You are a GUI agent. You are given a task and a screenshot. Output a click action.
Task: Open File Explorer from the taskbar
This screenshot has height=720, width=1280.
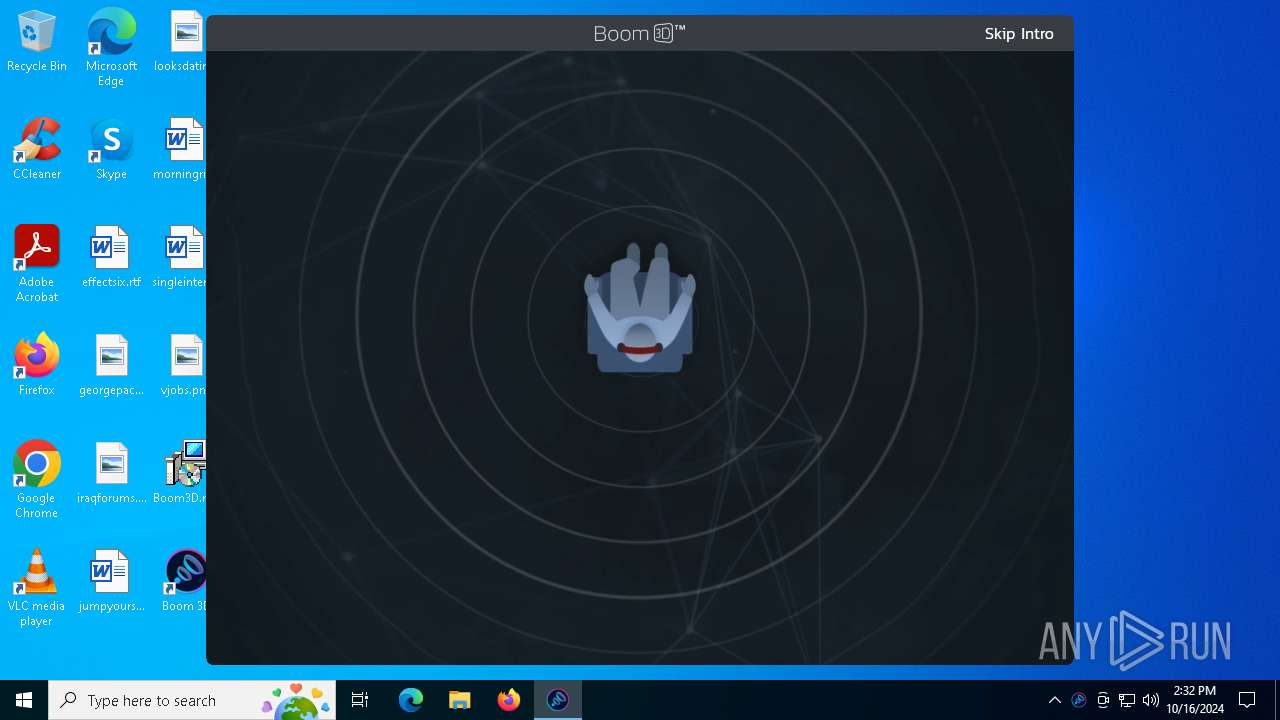(460, 700)
